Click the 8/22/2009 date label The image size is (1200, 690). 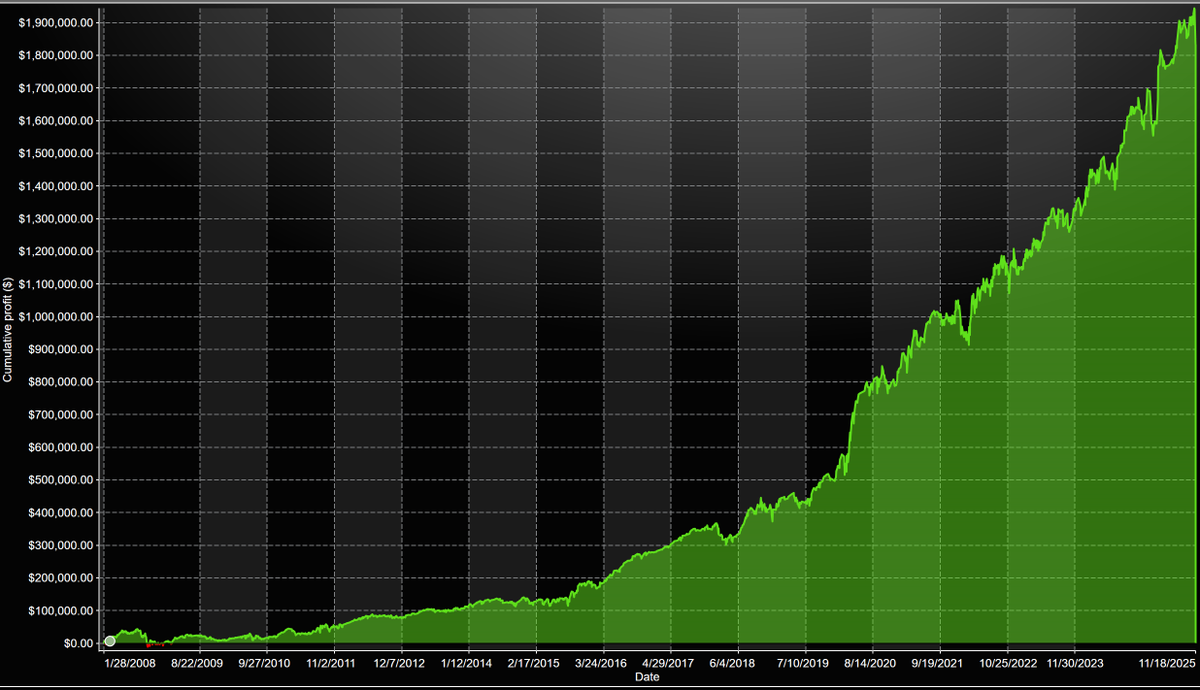click(197, 662)
